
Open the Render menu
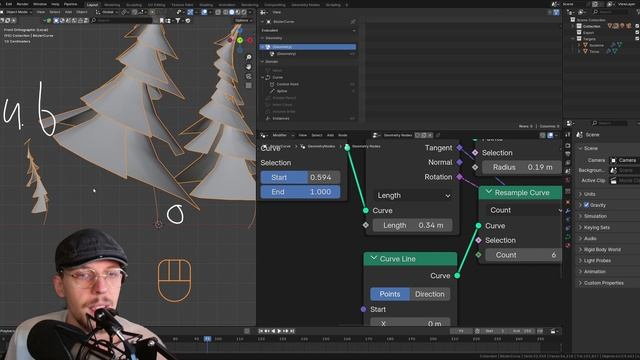(22, 4)
